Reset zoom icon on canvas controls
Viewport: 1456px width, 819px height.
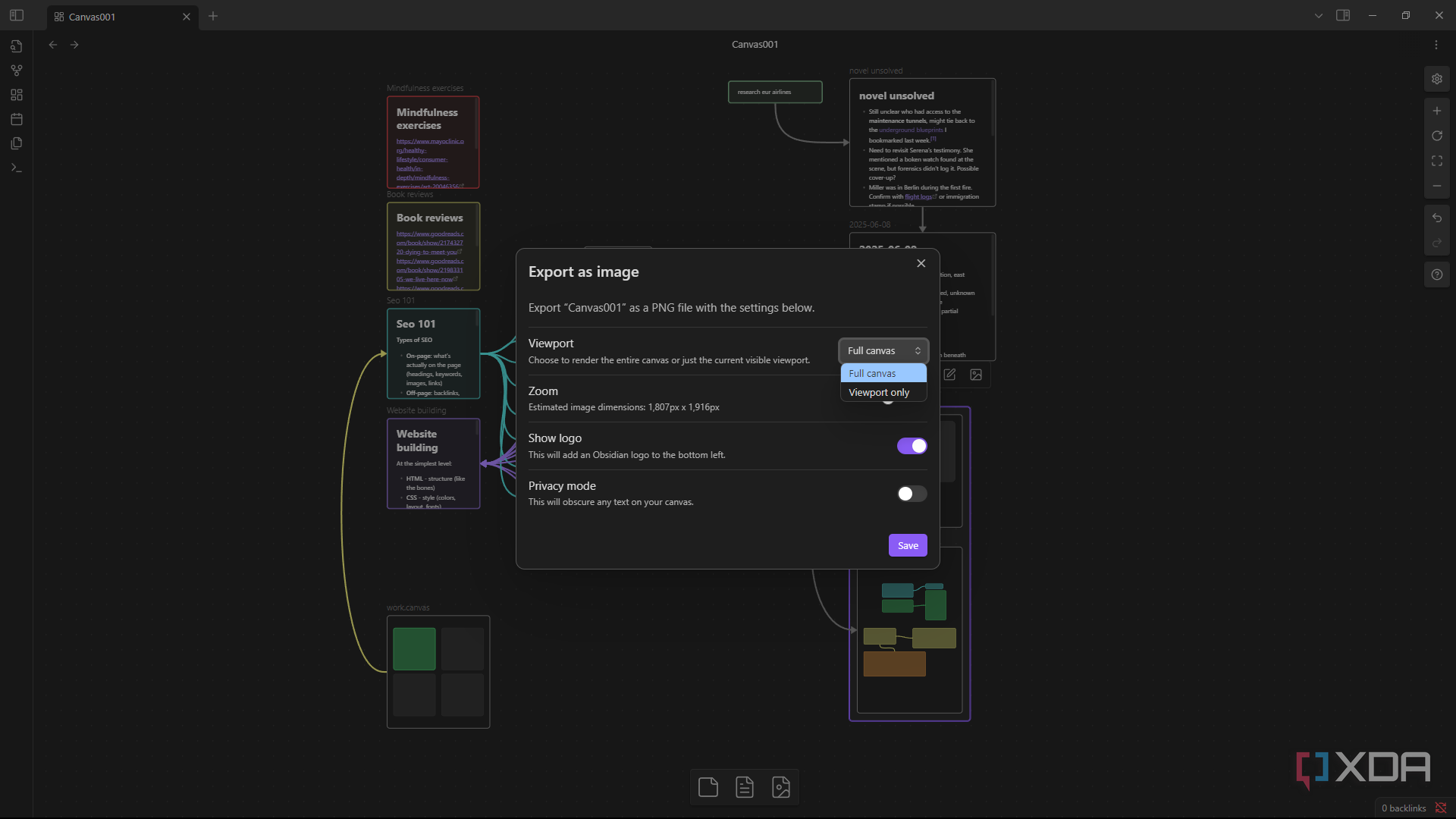click(1437, 136)
